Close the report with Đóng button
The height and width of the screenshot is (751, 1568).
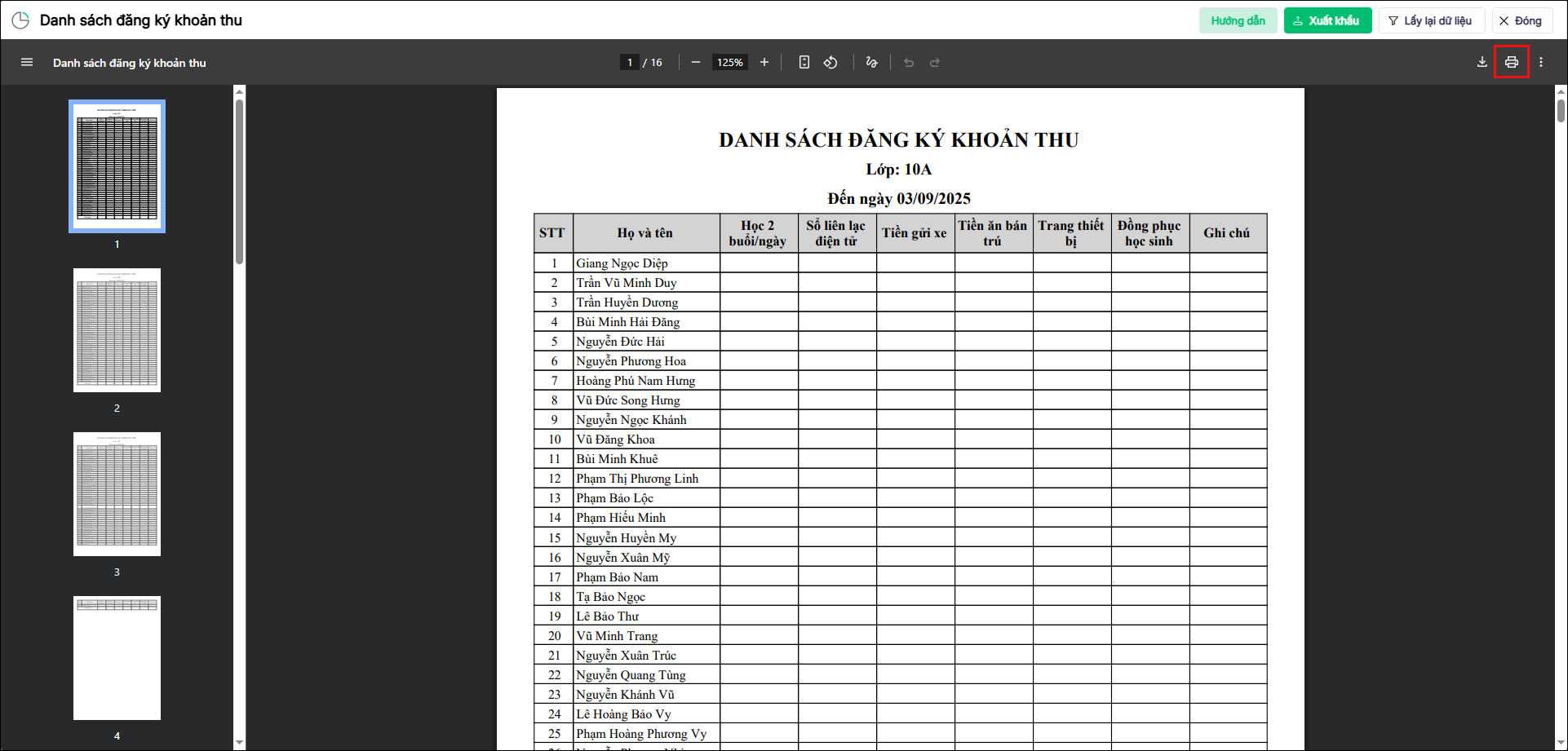click(x=1521, y=20)
